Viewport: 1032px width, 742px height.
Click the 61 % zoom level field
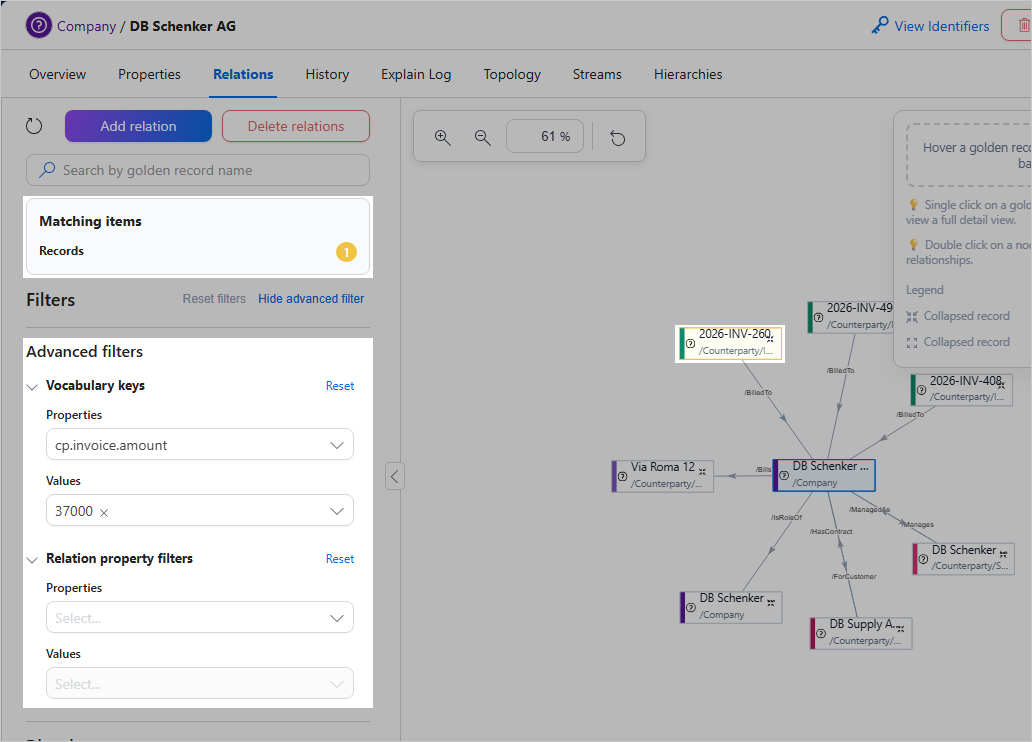(545, 136)
